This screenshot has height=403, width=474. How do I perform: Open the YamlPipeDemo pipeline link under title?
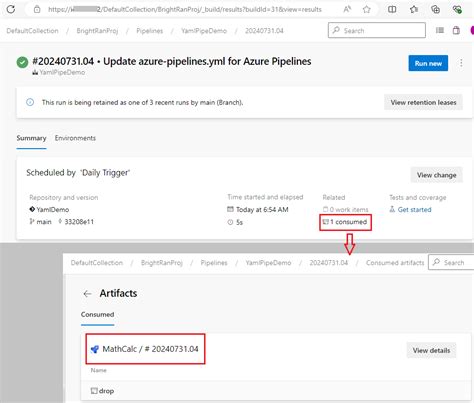(x=62, y=72)
